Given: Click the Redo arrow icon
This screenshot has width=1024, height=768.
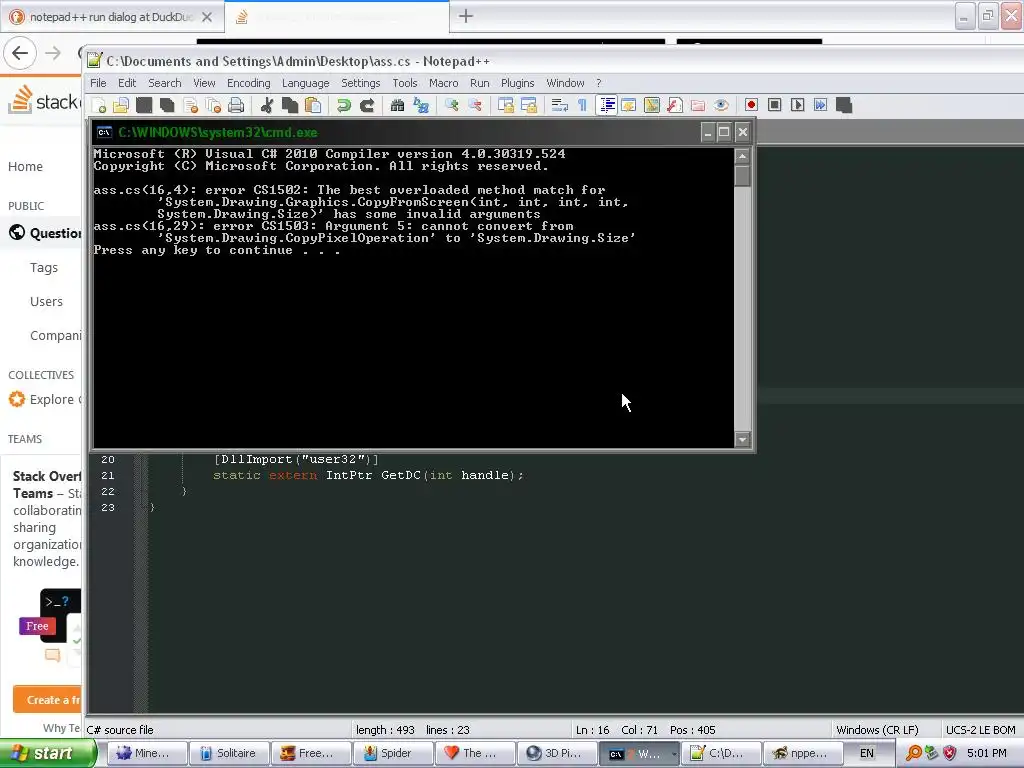Looking at the screenshot, I should pos(367,105).
